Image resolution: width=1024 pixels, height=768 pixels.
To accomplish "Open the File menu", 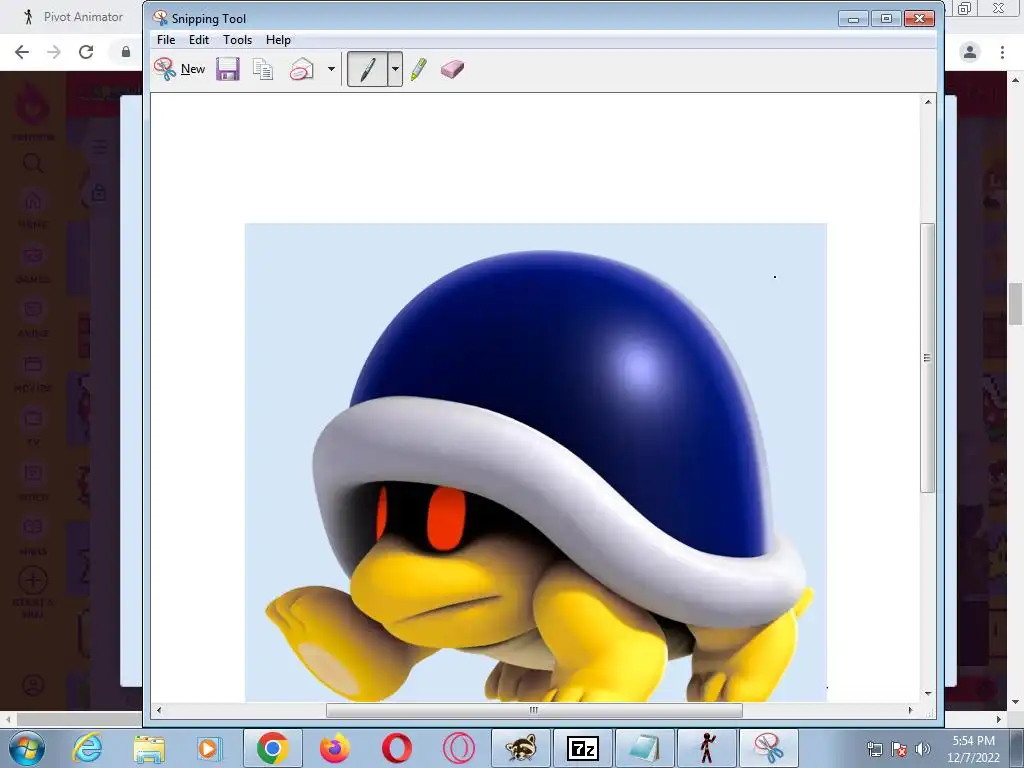I will [x=166, y=40].
